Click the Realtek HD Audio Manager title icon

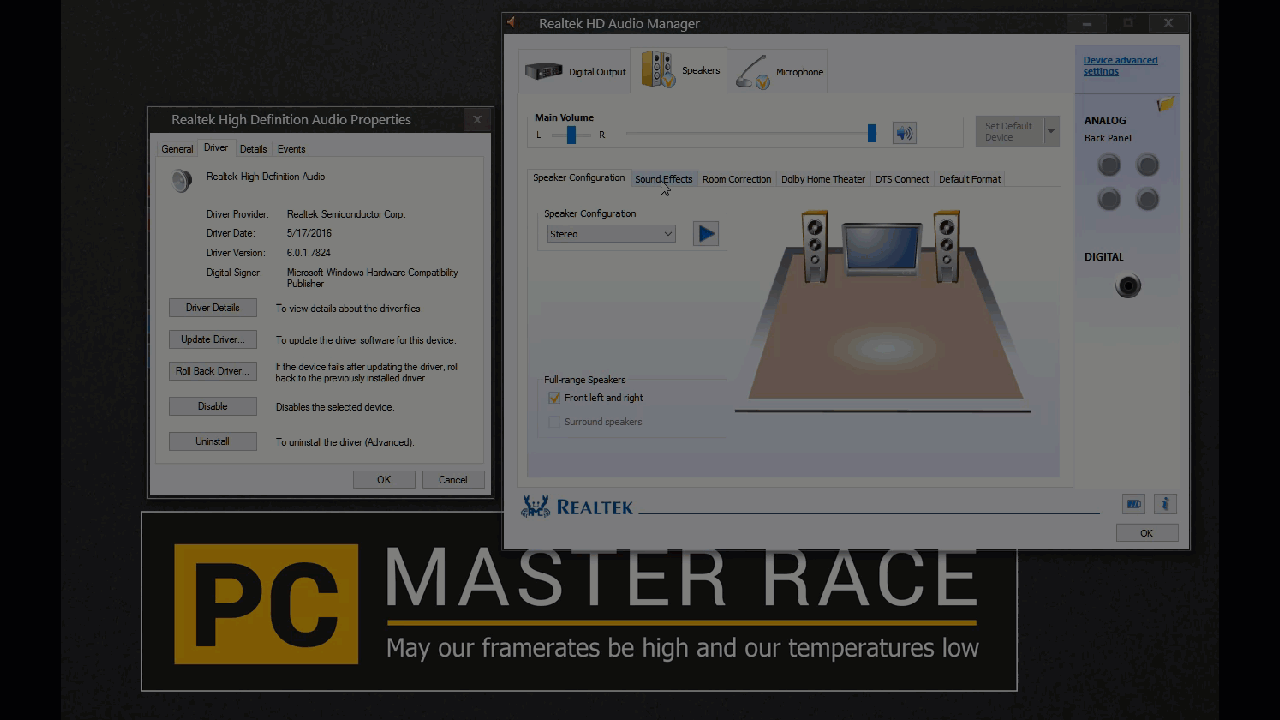coord(512,22)
